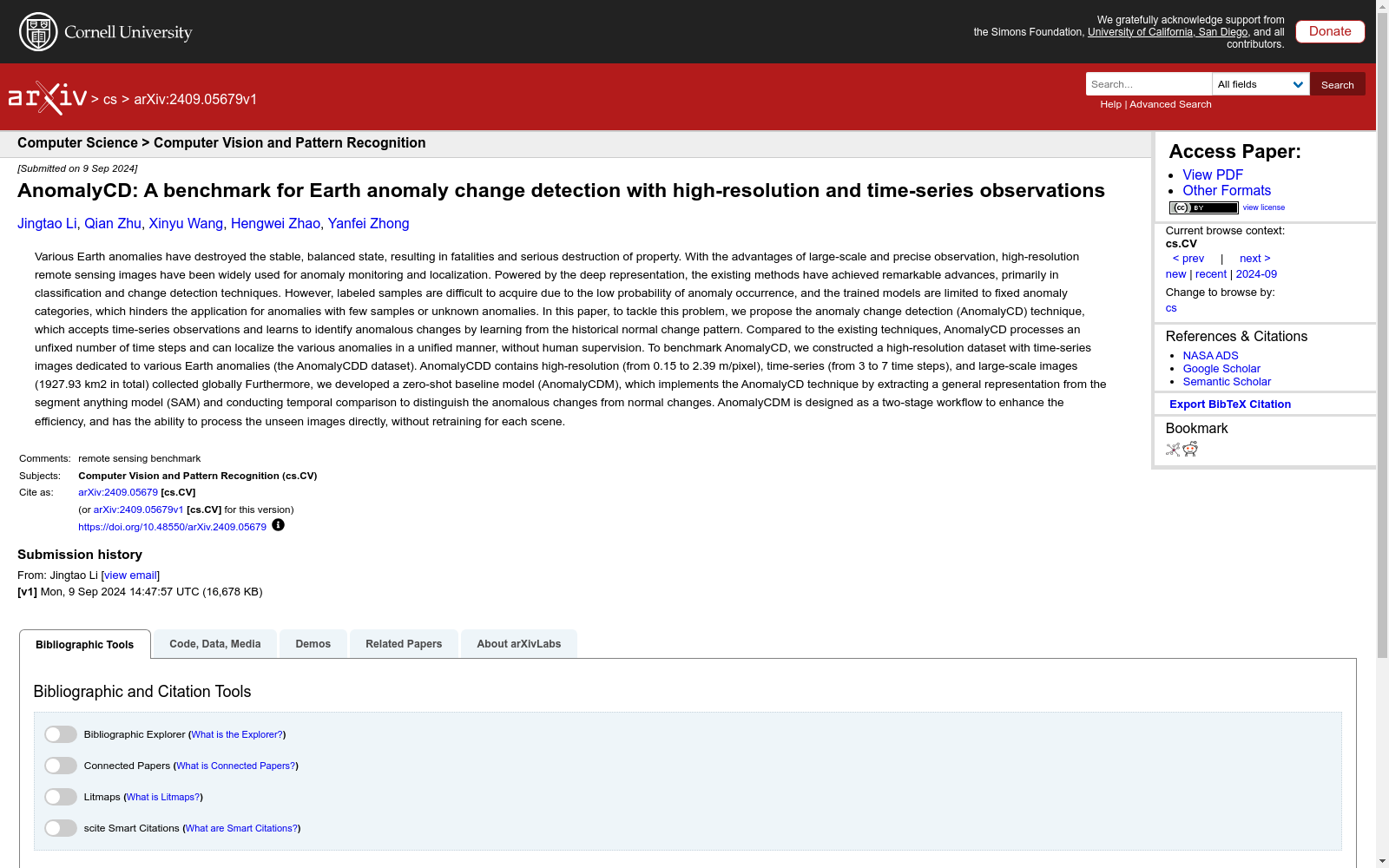Viewport: 1389px width, 868px height.
Task: Open the All fields search dropdown
Action: 1261,84
